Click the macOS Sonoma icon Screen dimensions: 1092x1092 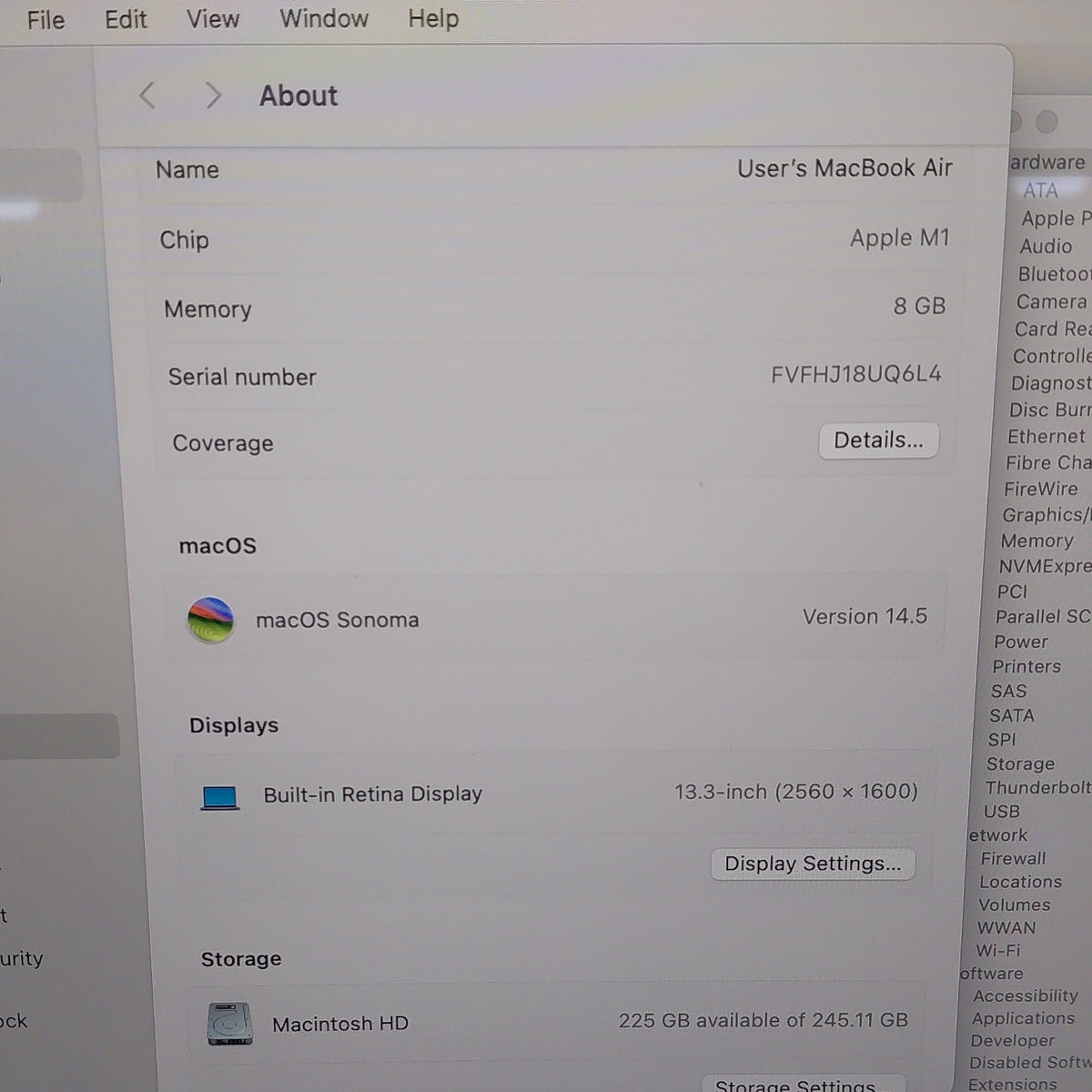[x=210, y=620]
